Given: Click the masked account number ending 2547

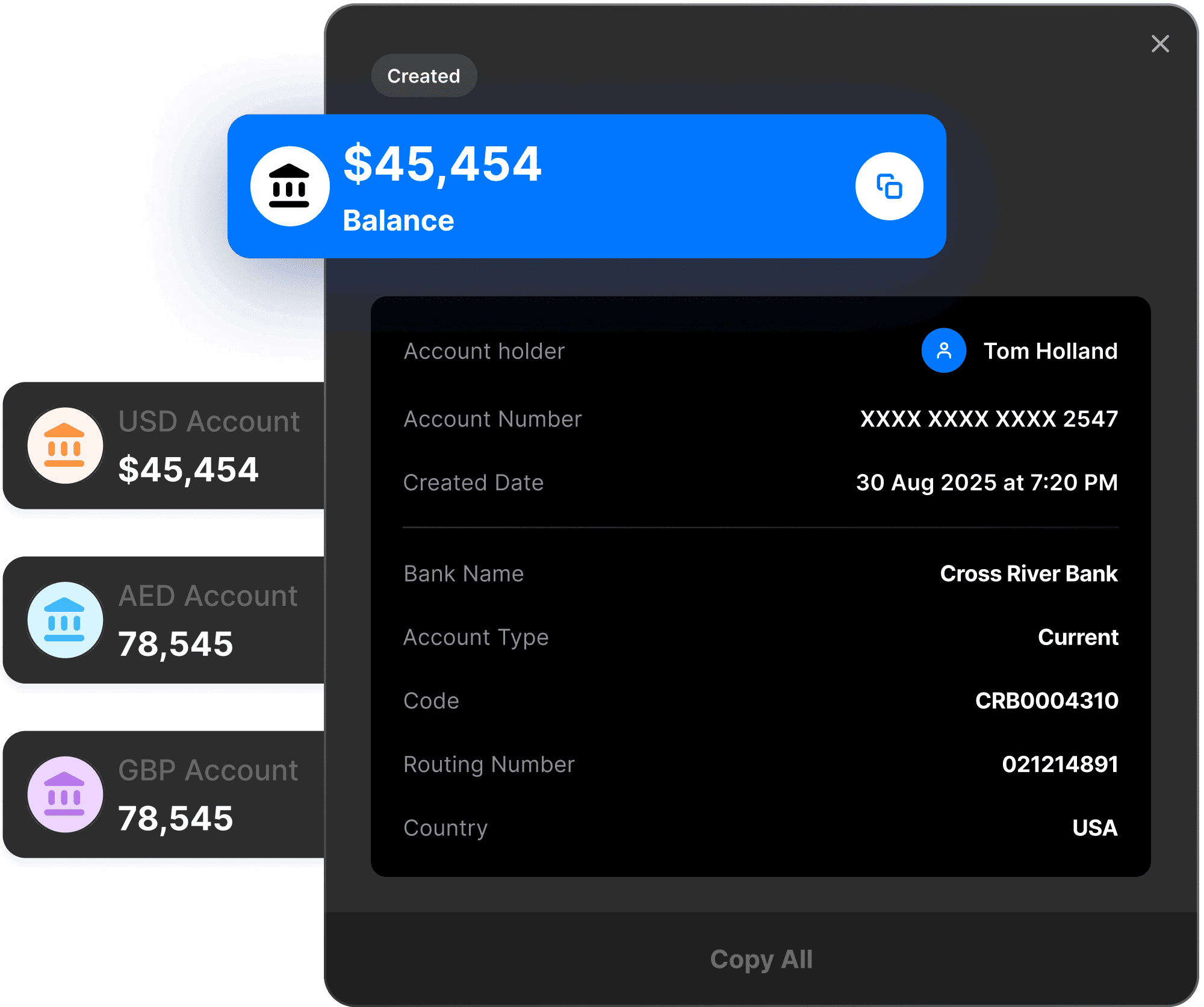Looking at the screenshot, I should coord(989,419).
